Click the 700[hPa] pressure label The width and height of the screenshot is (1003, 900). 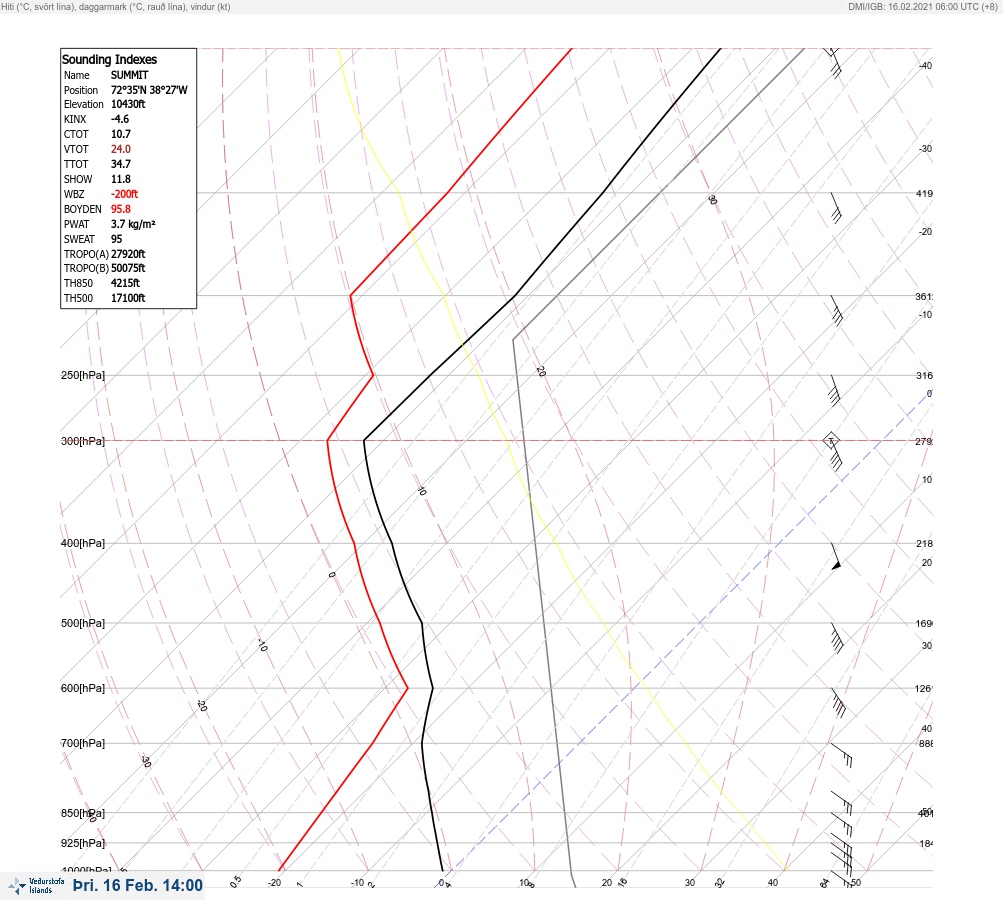(x=83, y=743)
